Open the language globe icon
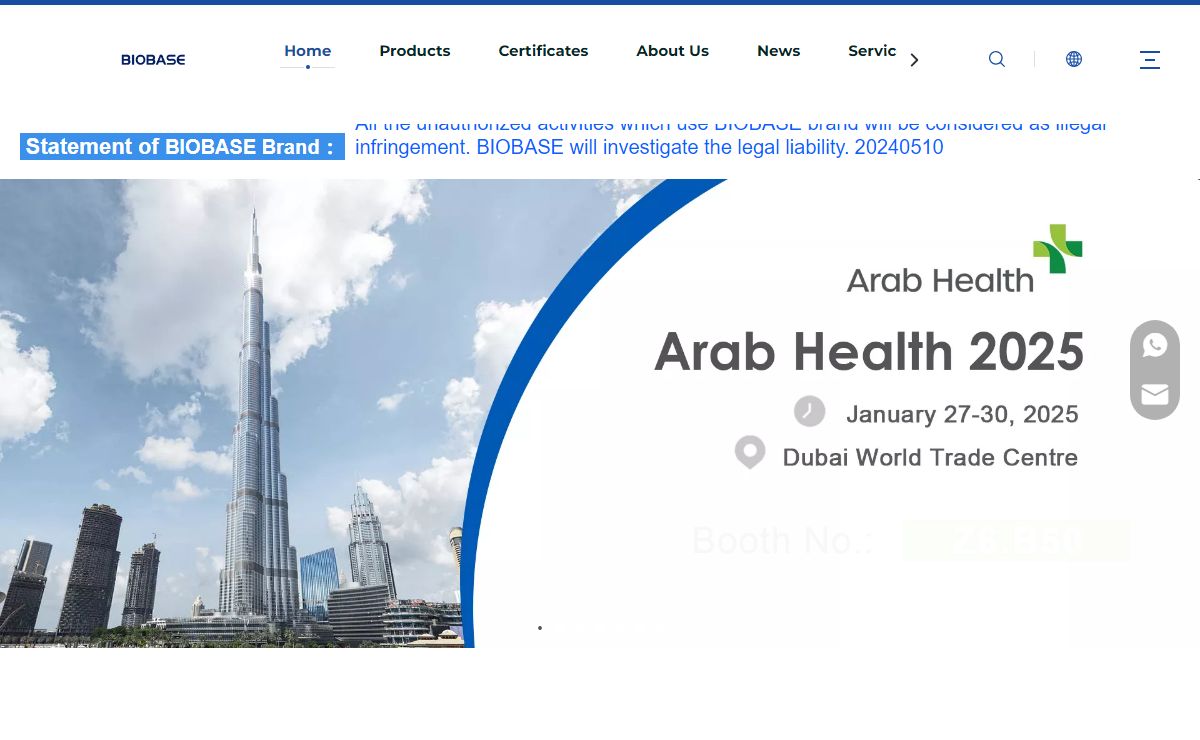1200x740 pixels. click(x=1074, y=59)
